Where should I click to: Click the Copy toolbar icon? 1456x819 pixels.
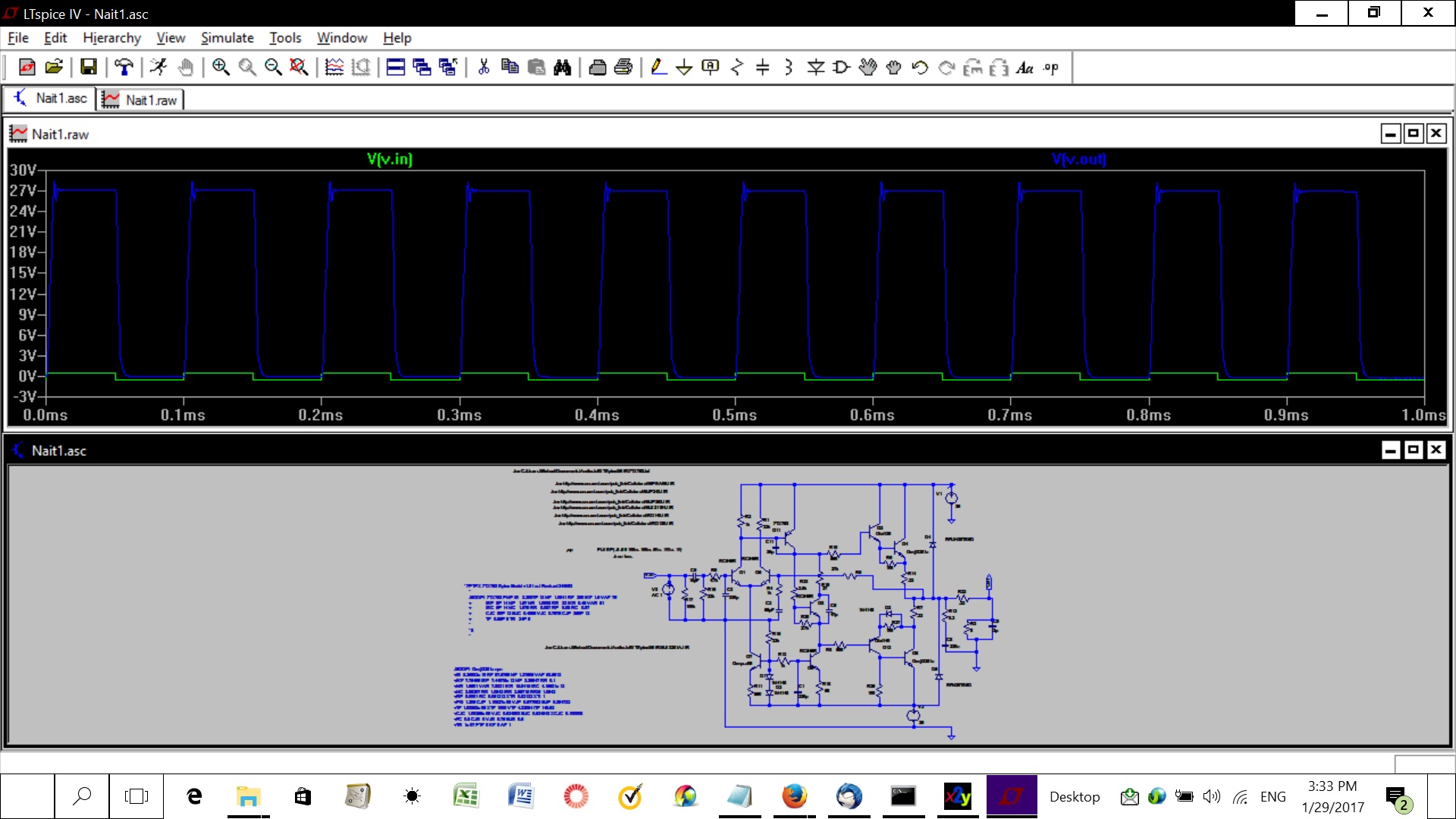click(510, 67)
